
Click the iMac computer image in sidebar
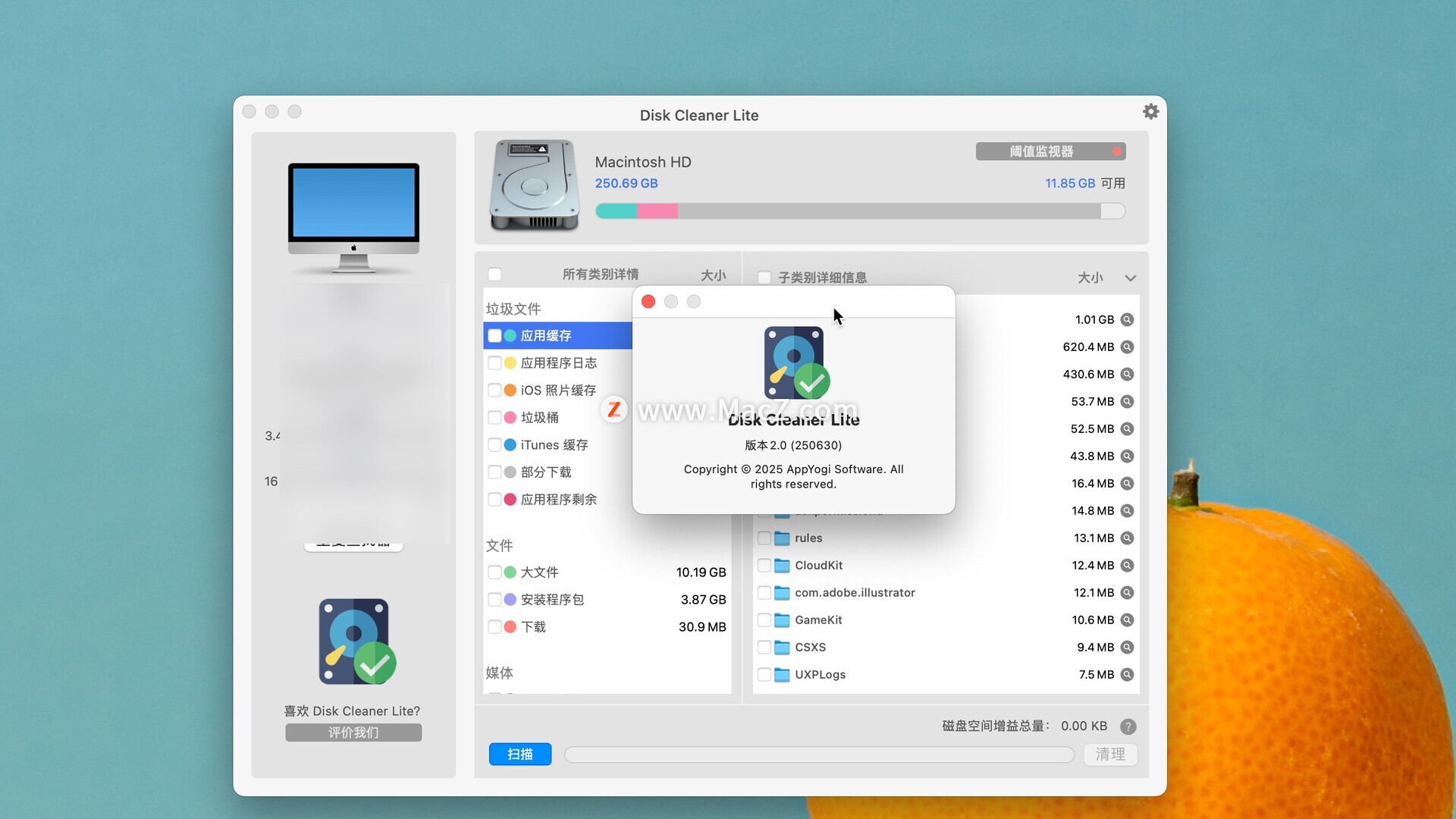(x=353, y=218)
